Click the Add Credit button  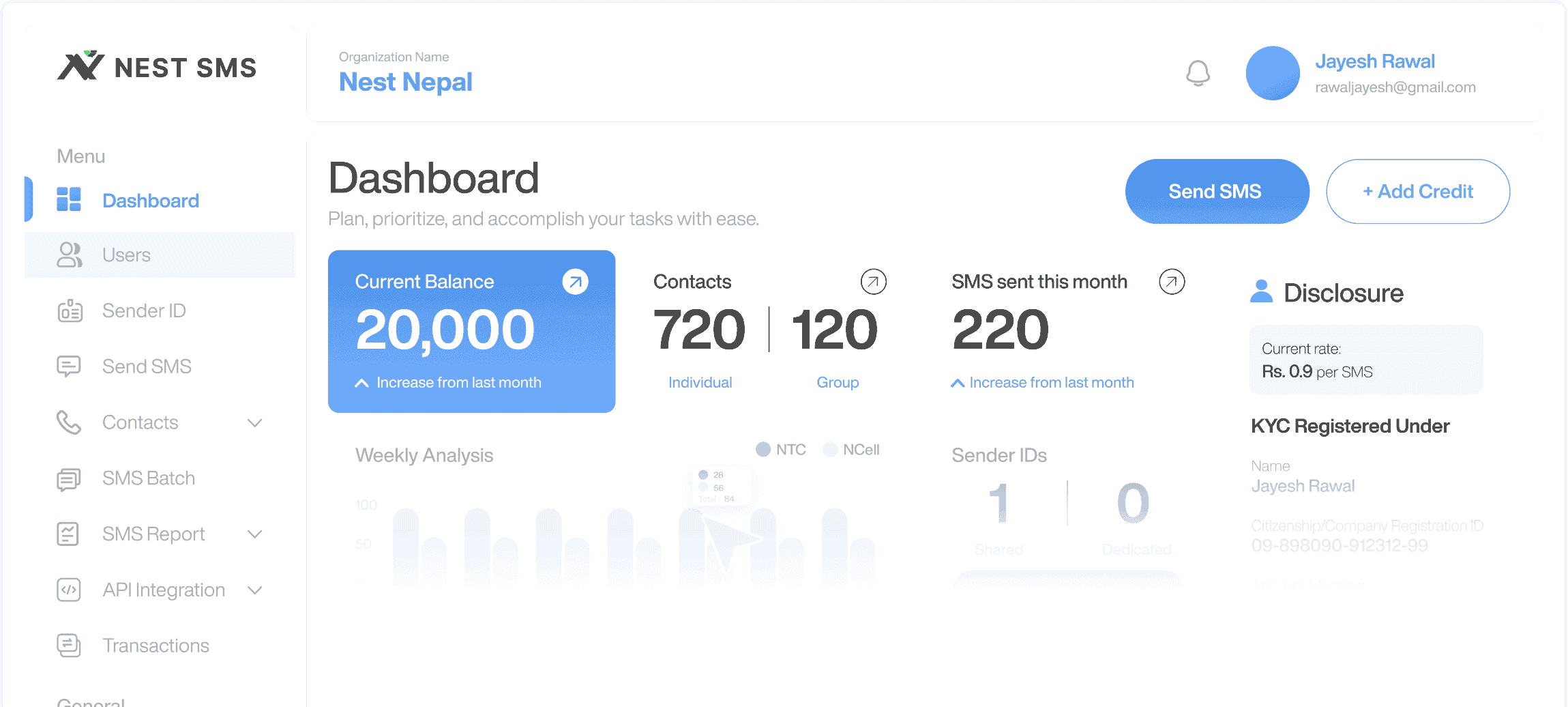point(1417,191)
